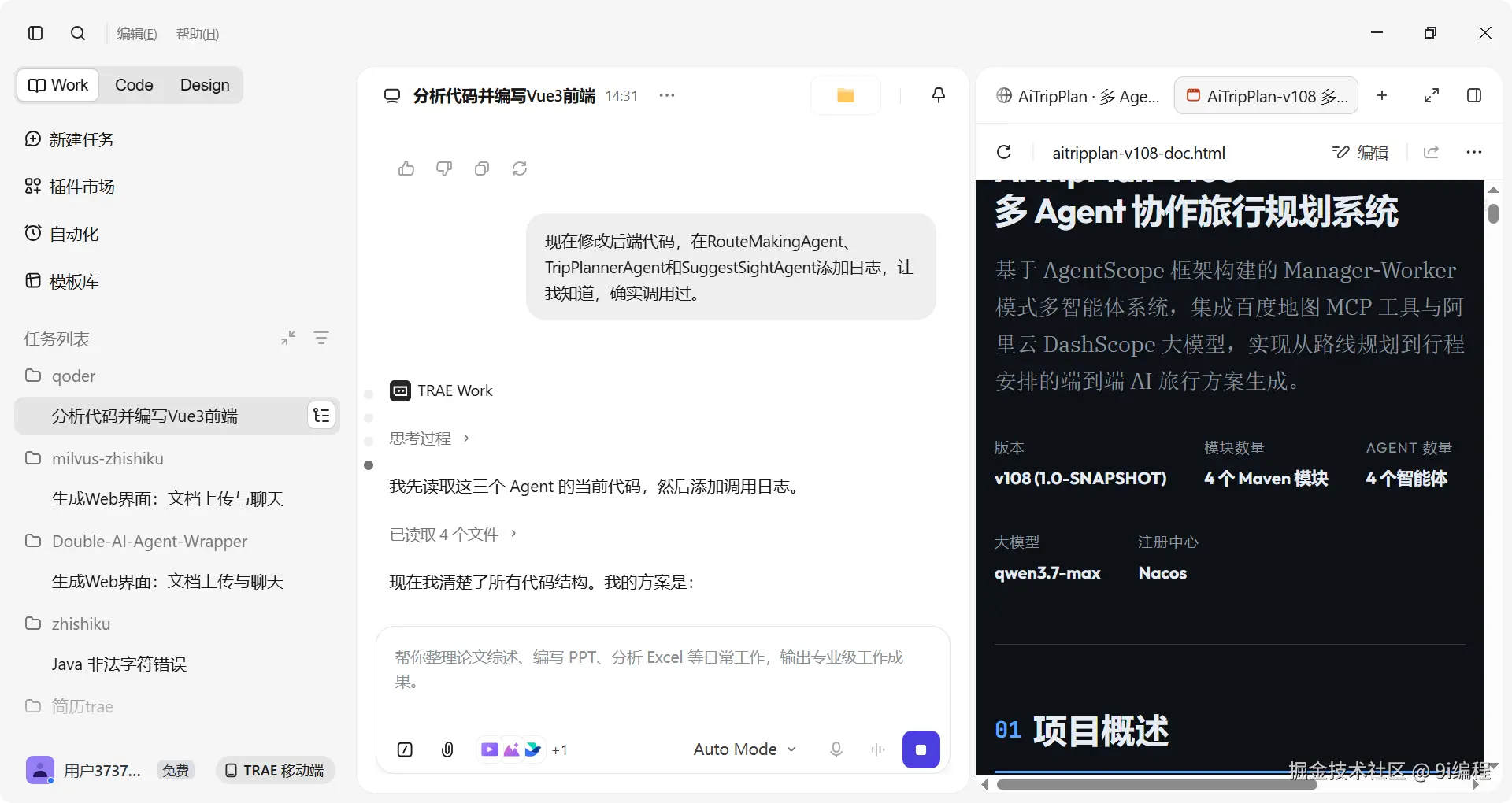The image size is (1512, 803).
Task: Open 生成Web界面 task under Double-AI-Agent-Wrapper
Action: tap(168, 581)
